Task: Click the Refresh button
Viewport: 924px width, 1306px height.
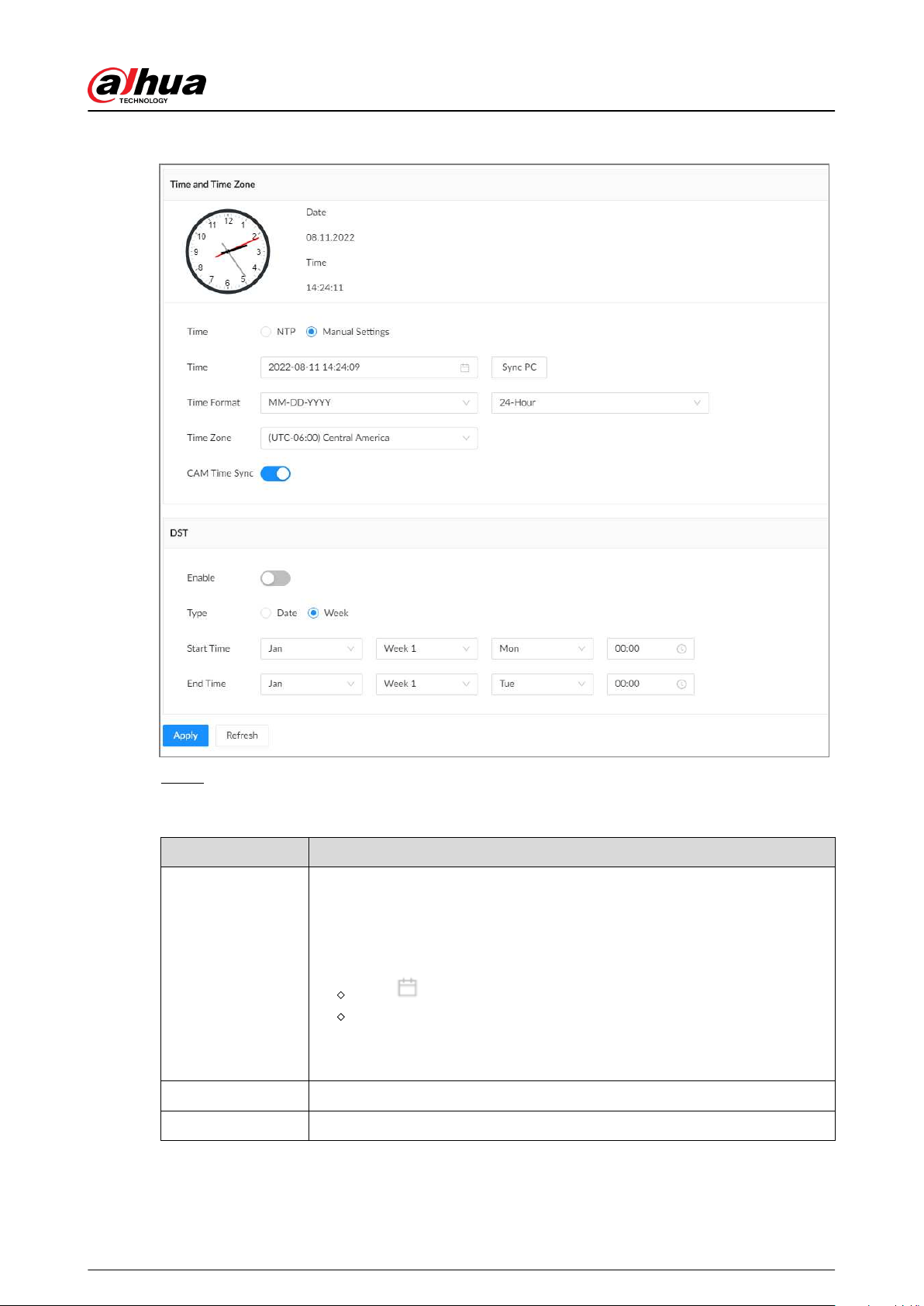Action: click(x=242, y=736)
